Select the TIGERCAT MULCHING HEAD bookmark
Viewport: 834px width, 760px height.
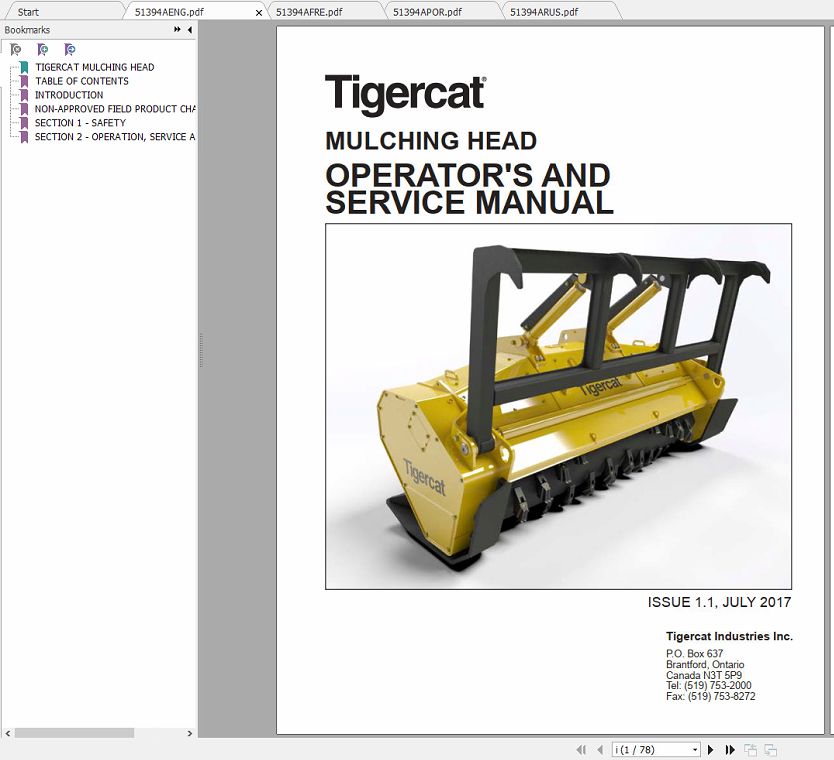[94, 67]
